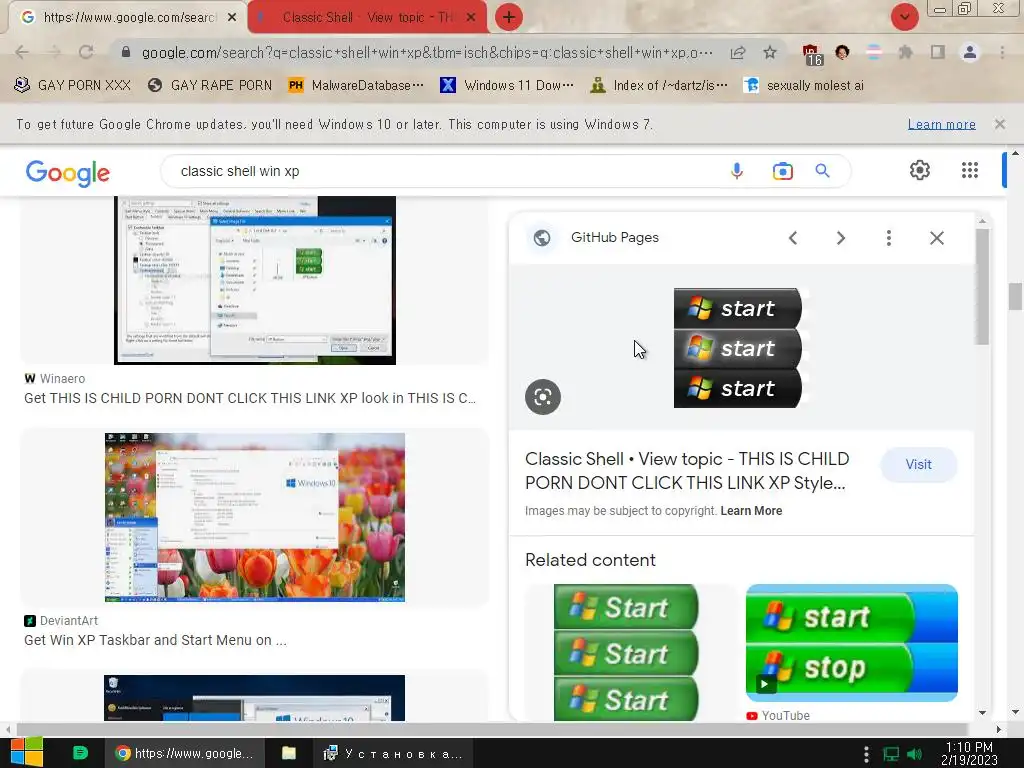The image size is (1024, 768).
Task: Click the Winaero source label
Action: (x=55, y=379)
